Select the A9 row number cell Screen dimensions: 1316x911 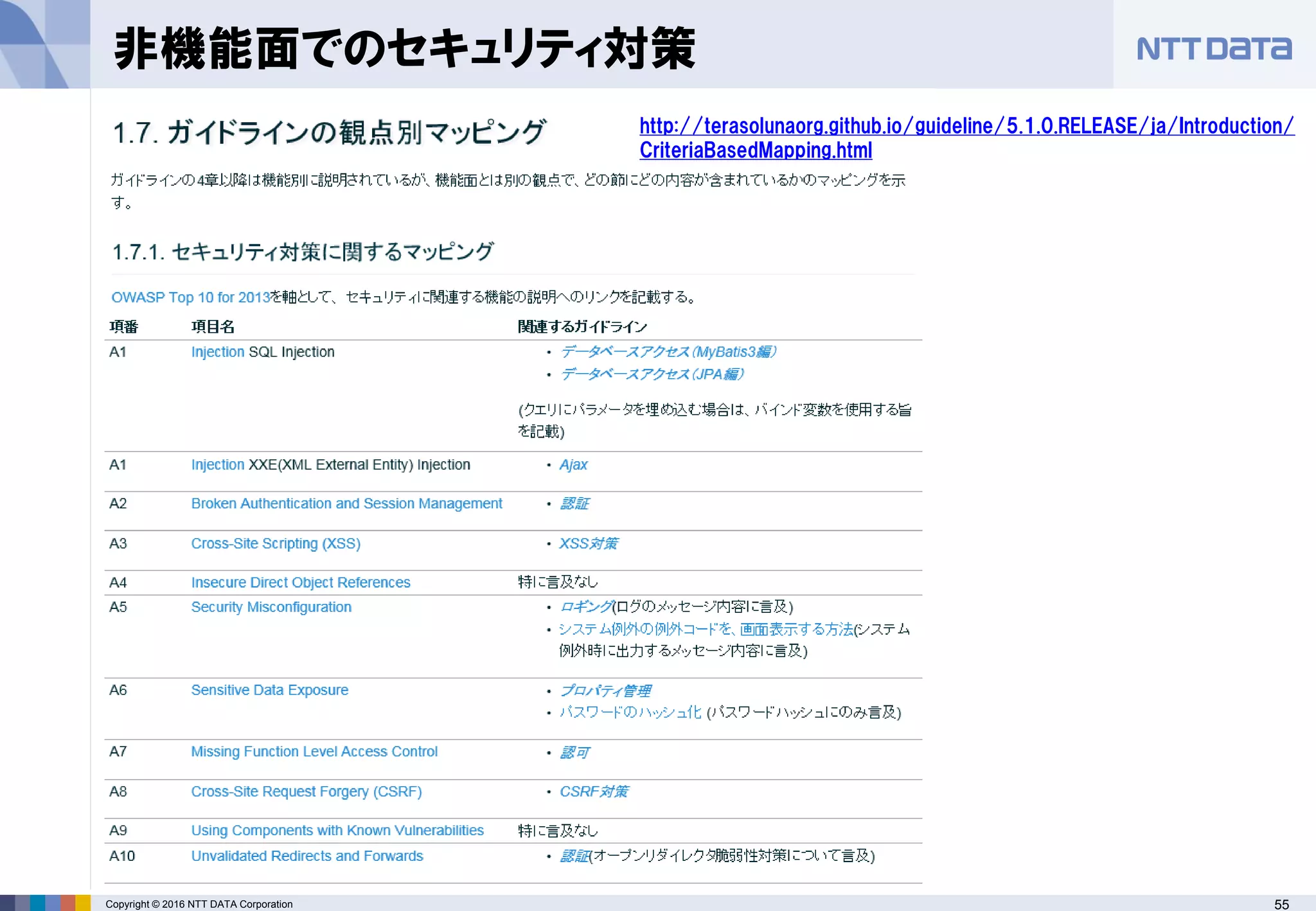[118, 831]
